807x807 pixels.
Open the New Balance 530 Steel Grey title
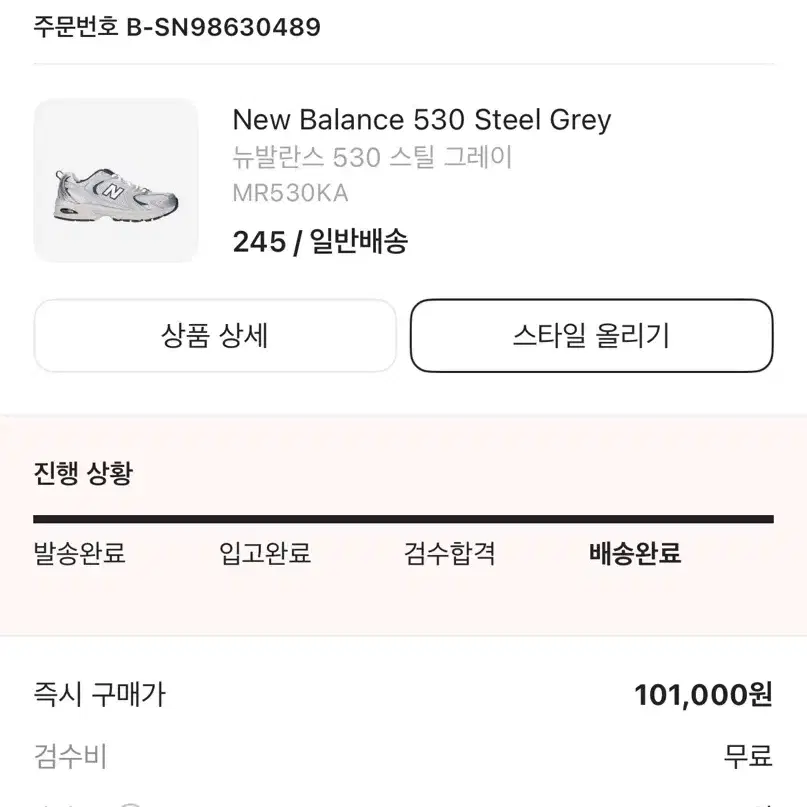pos(422,120)
